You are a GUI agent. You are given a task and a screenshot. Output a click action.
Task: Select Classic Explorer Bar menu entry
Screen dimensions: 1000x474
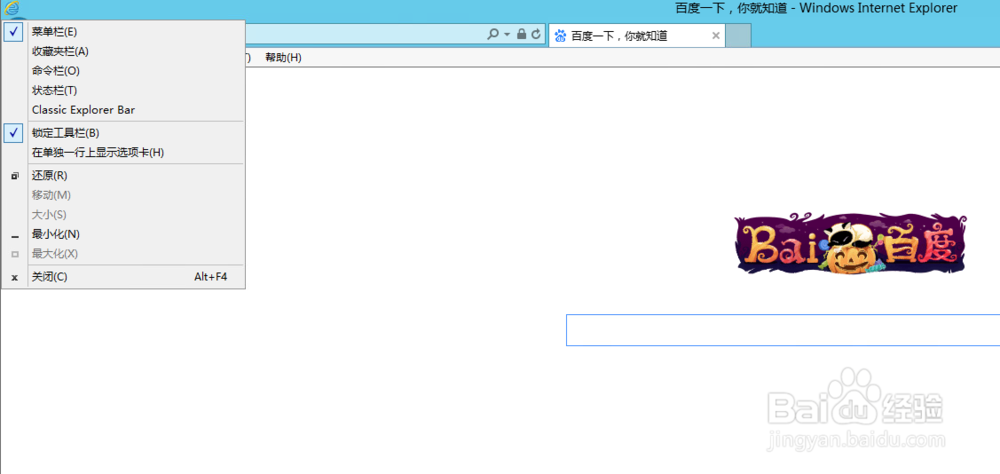click(123, 110)
